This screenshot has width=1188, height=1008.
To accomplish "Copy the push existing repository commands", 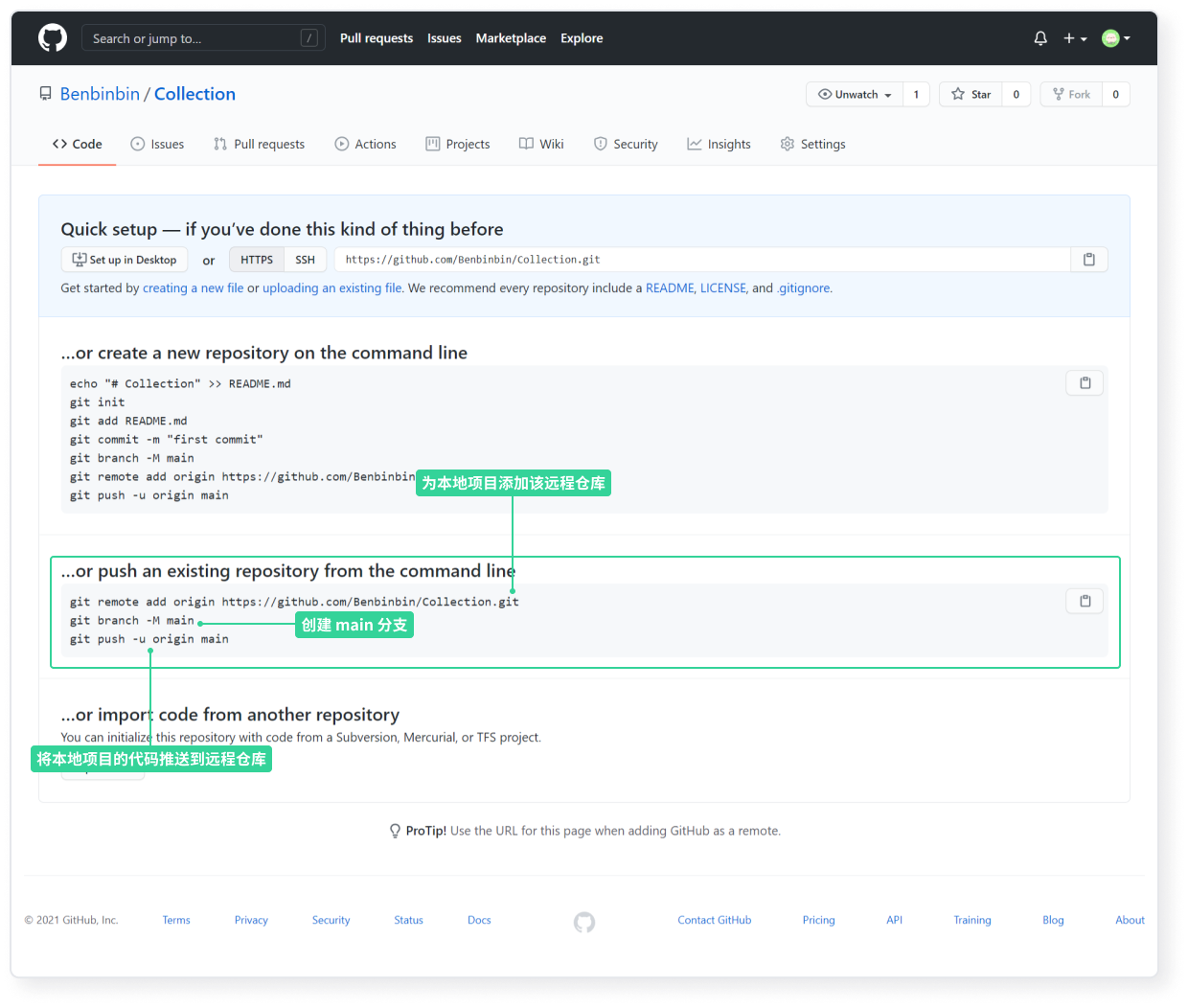I will (x=1085, y=601).
